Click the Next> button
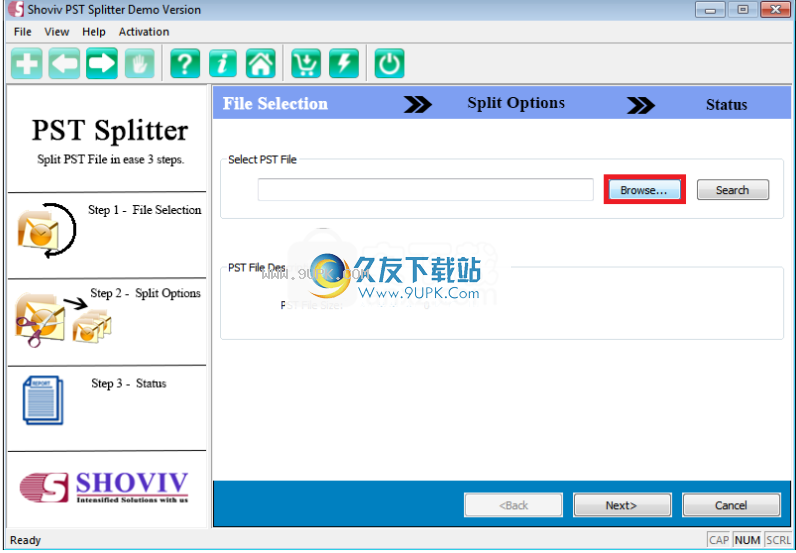 622,505
